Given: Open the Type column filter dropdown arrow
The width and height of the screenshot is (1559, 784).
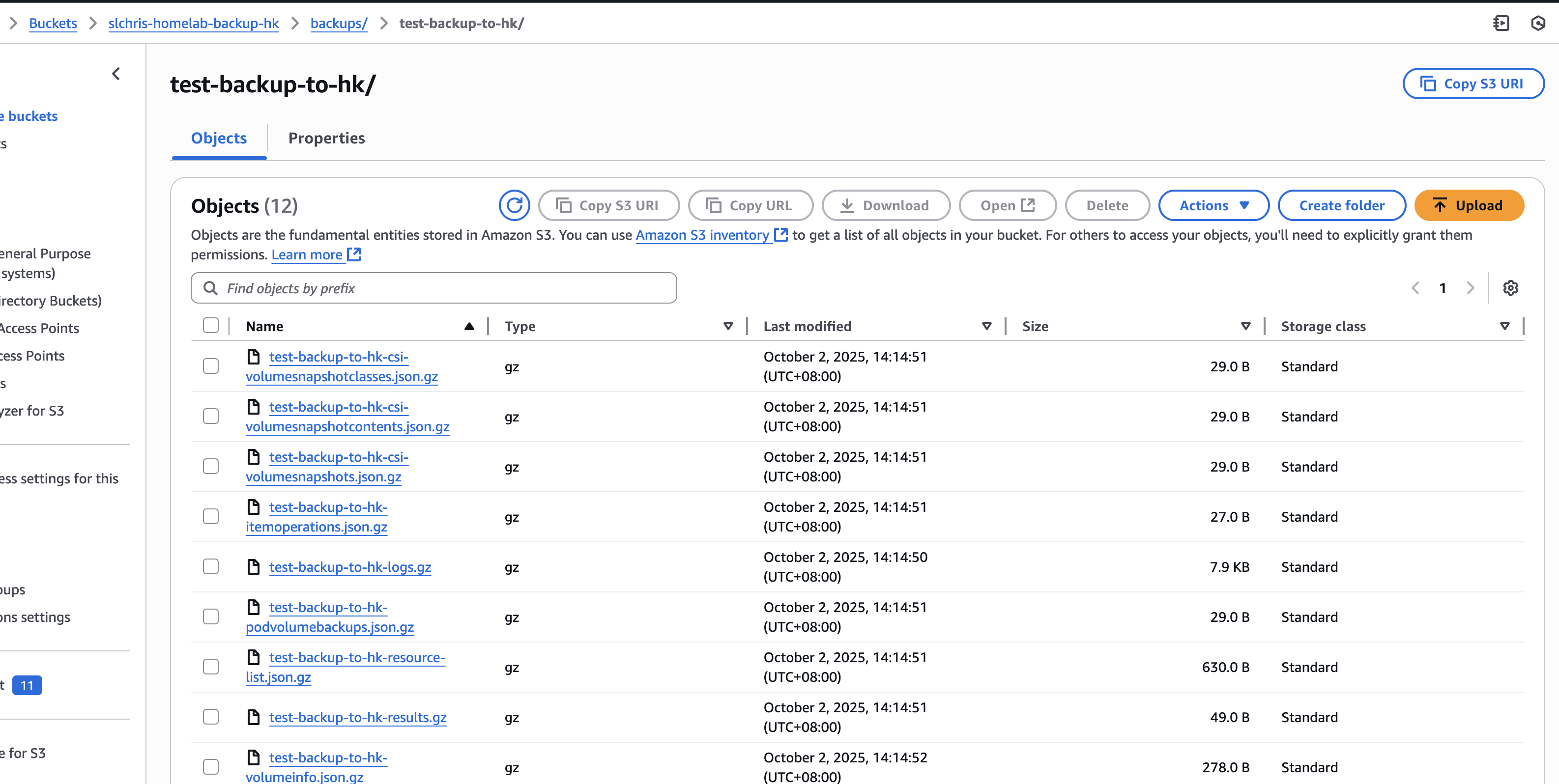Looking at the screenshot, I should click(728, 326).
